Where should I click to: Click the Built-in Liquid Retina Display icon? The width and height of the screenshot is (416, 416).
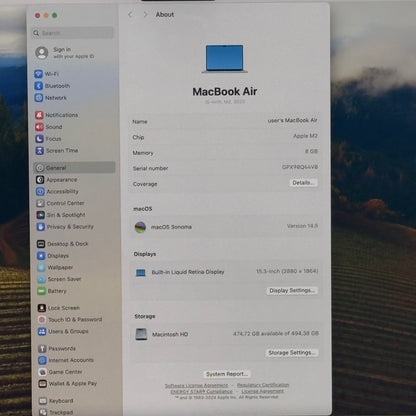141,273
